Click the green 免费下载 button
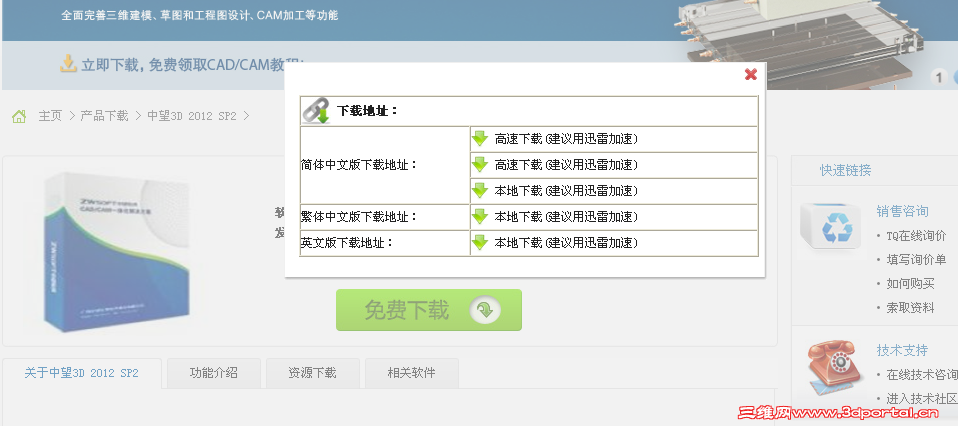958x426 pixels. pyautogui.click(x=429, y=310)
